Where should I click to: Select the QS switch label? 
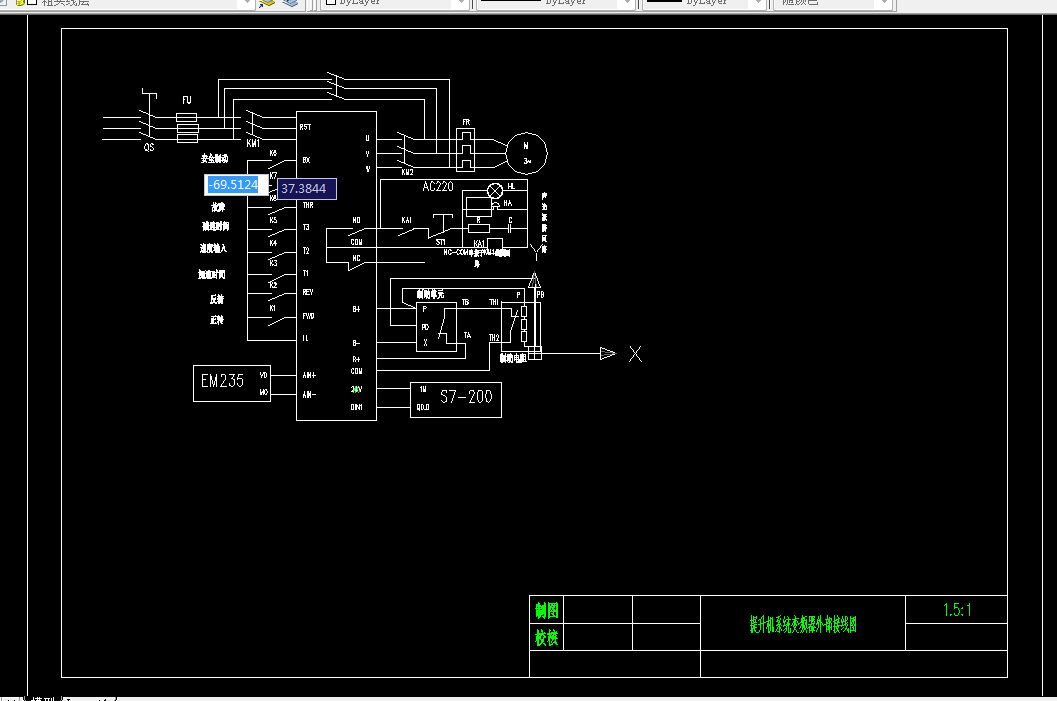149,147
